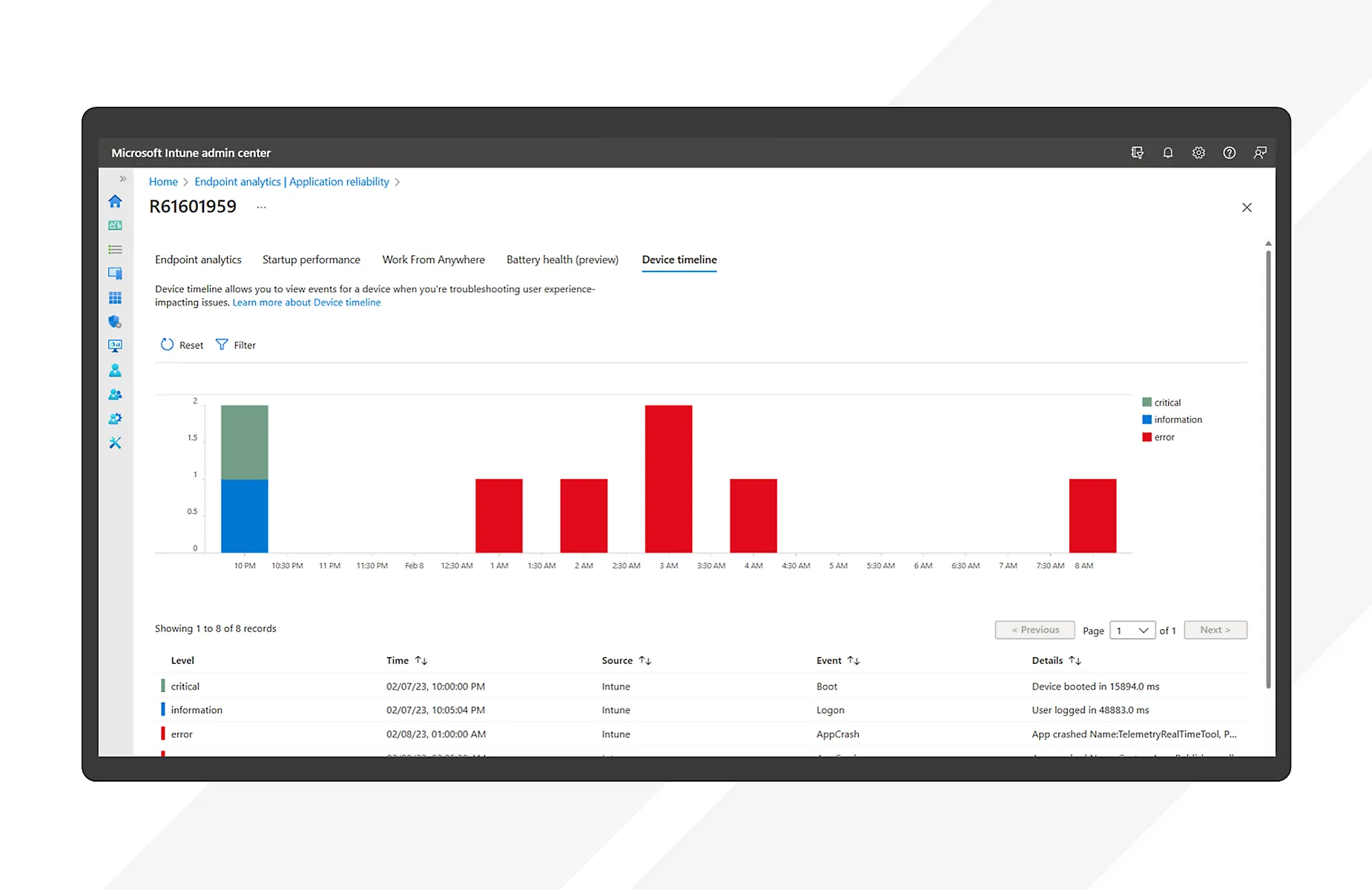Open Learn more about Device timeline link
Image resolution: width=1372 pixels, height=890 pixels.
coord(306,303)
